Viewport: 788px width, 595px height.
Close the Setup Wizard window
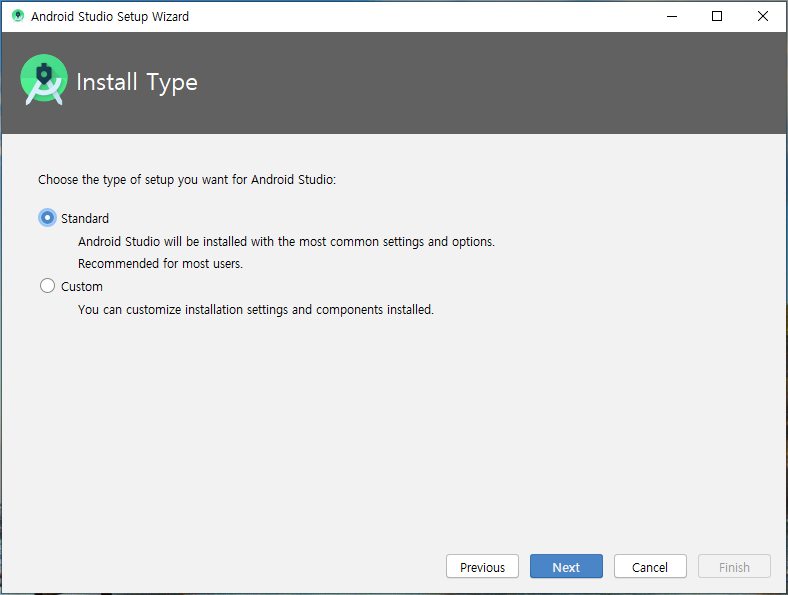[763, 17]
